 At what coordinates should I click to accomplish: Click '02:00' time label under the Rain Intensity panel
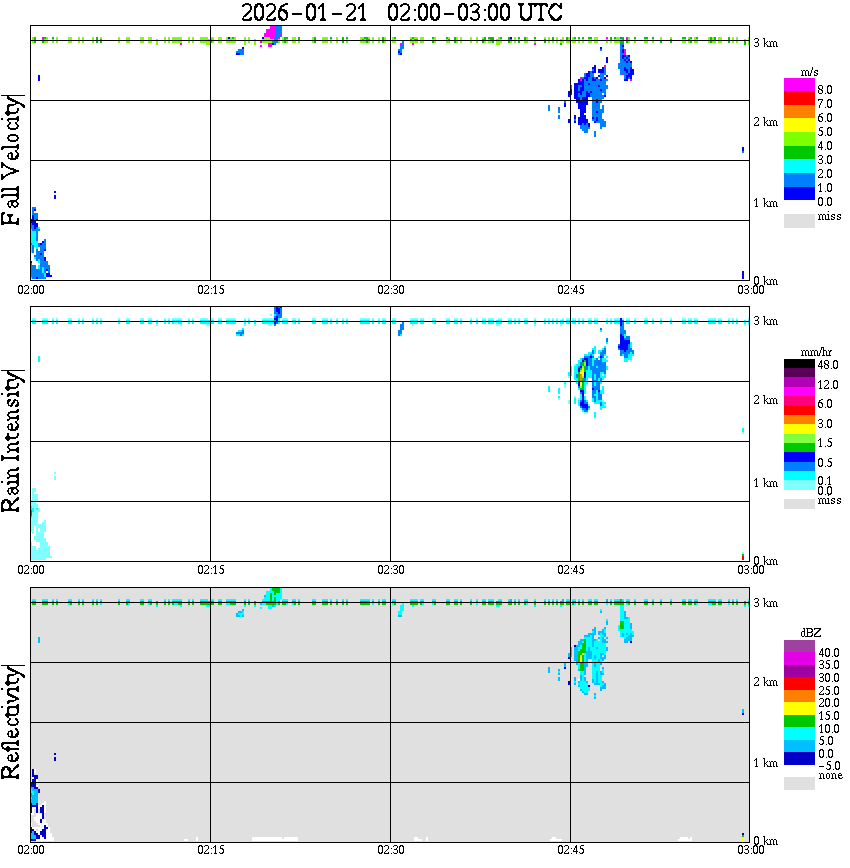pyautogui.click(x=30, y=570)
